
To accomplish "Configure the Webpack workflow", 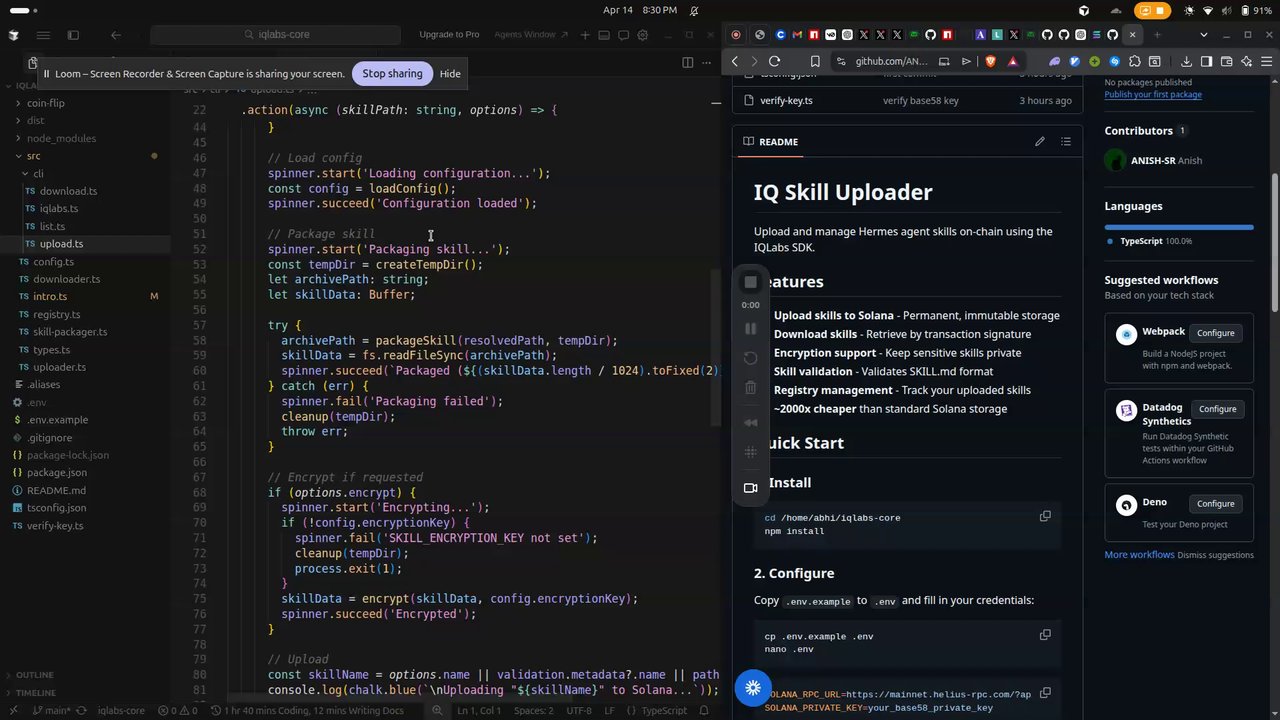I will (x=1215, y=333).
